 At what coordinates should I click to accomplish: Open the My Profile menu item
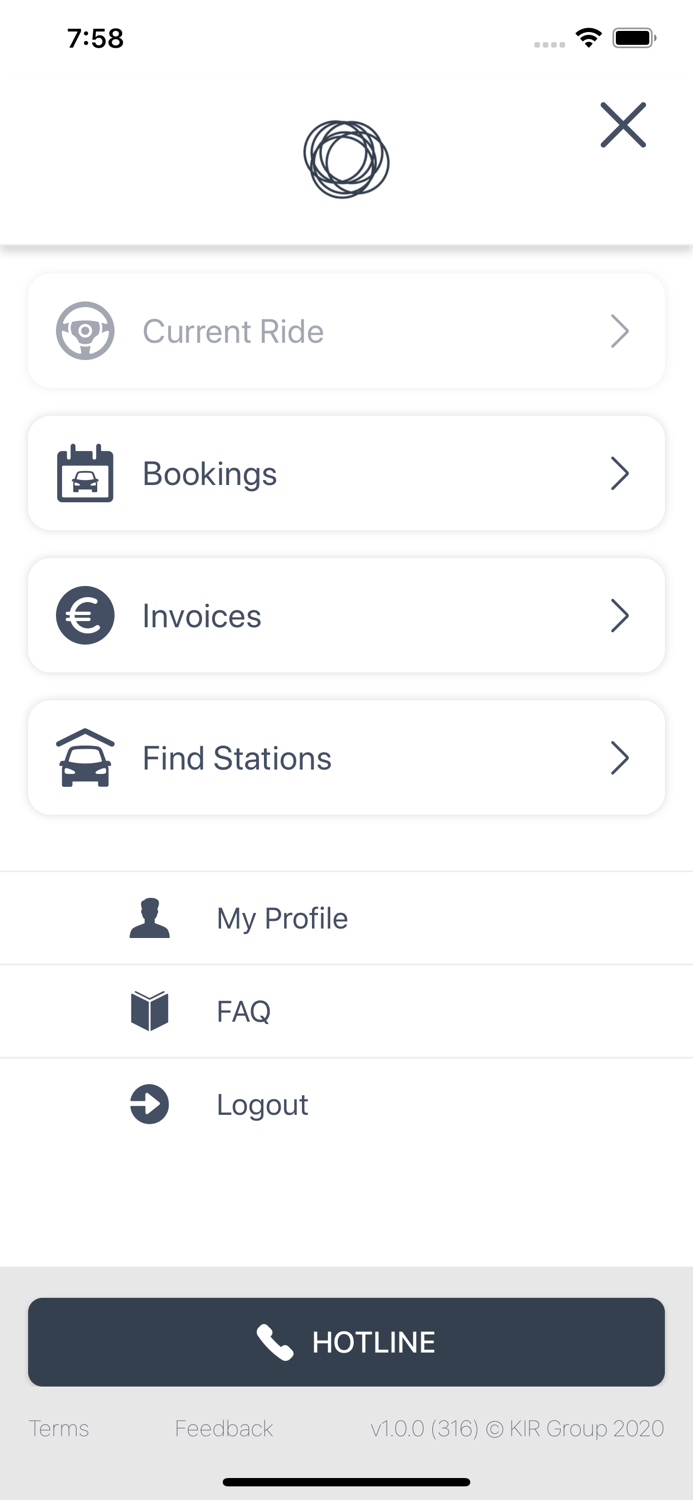pos(282,918)
